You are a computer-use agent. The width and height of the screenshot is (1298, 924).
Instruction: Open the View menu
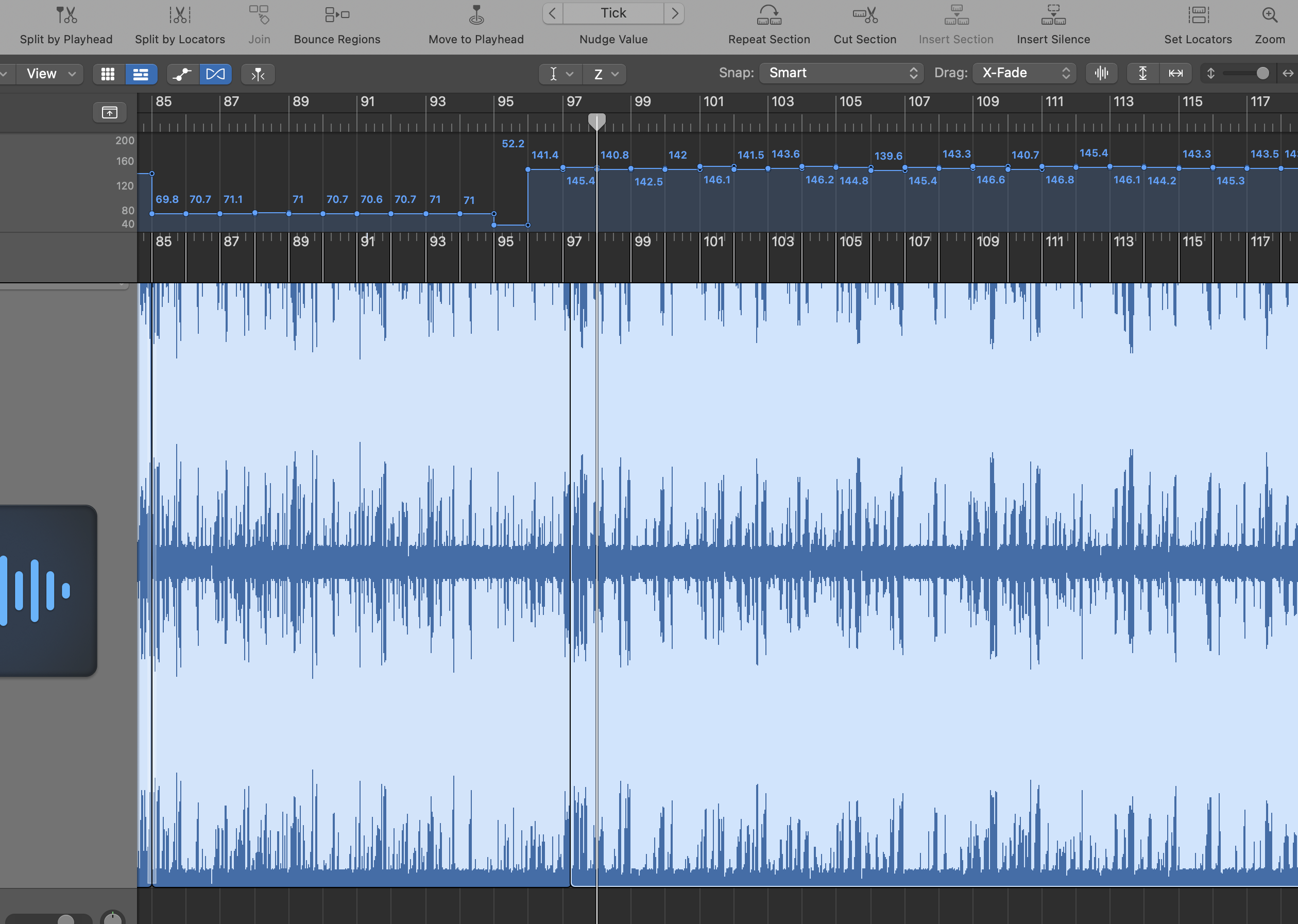50,74
